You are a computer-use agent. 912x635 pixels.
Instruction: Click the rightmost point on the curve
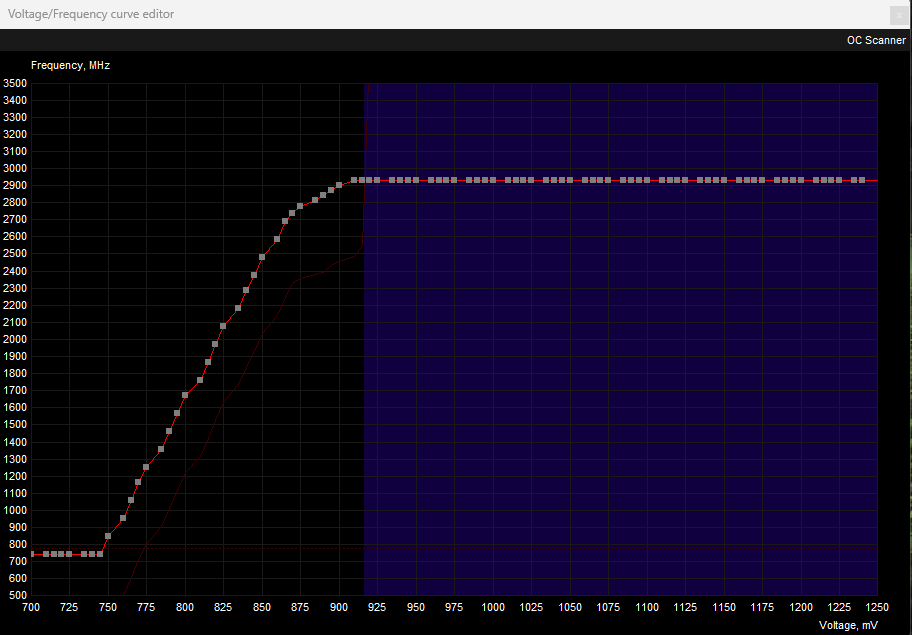click(861, 180)
